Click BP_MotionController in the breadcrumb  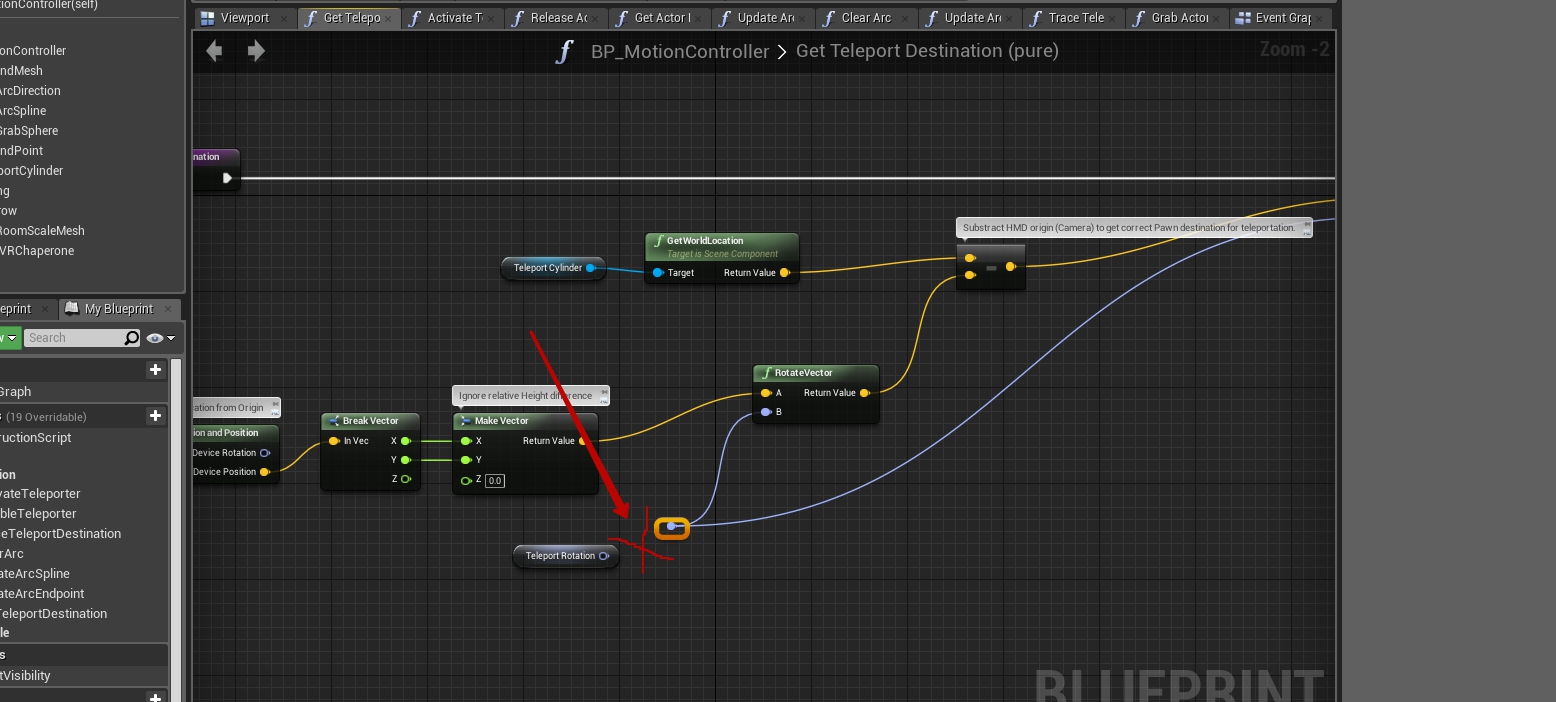680,51
